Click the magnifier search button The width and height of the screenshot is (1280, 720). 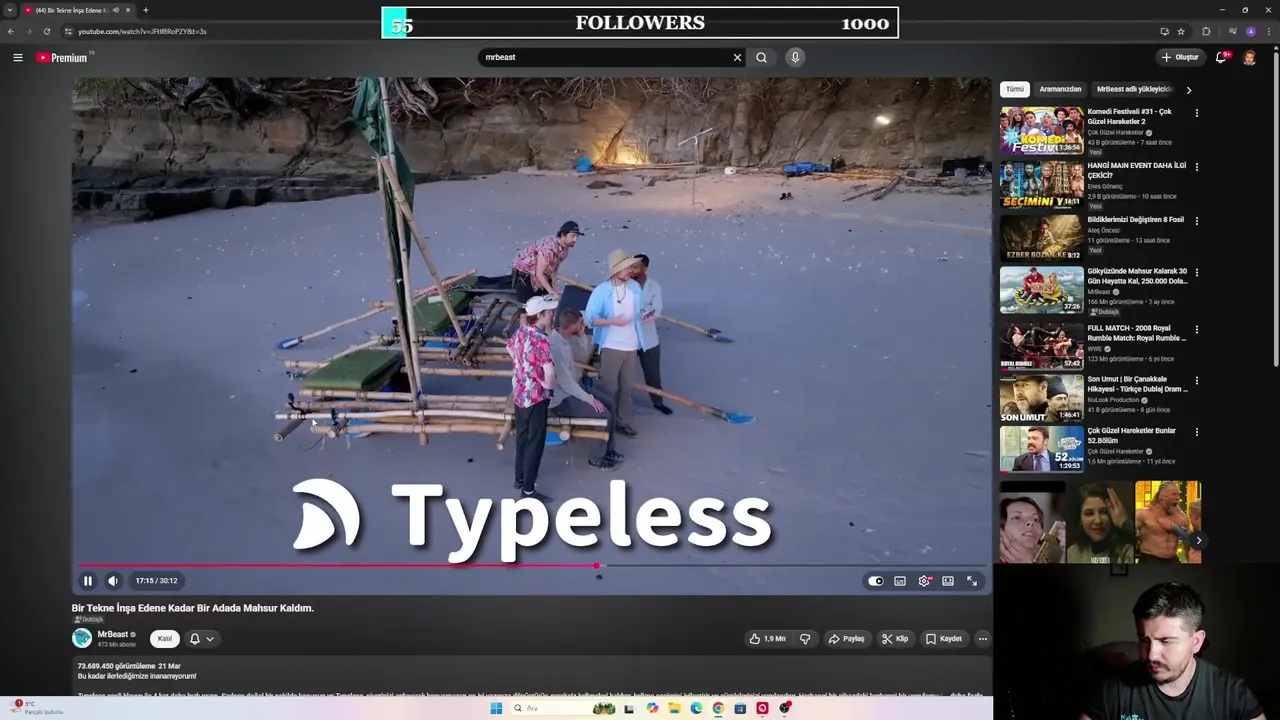[x=761, y=57]
